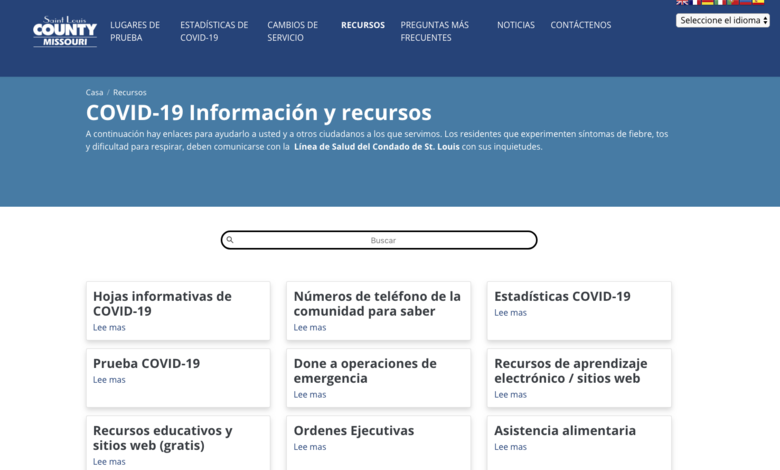Open Números de teléfono de la comunidad title

click(377, 303)
